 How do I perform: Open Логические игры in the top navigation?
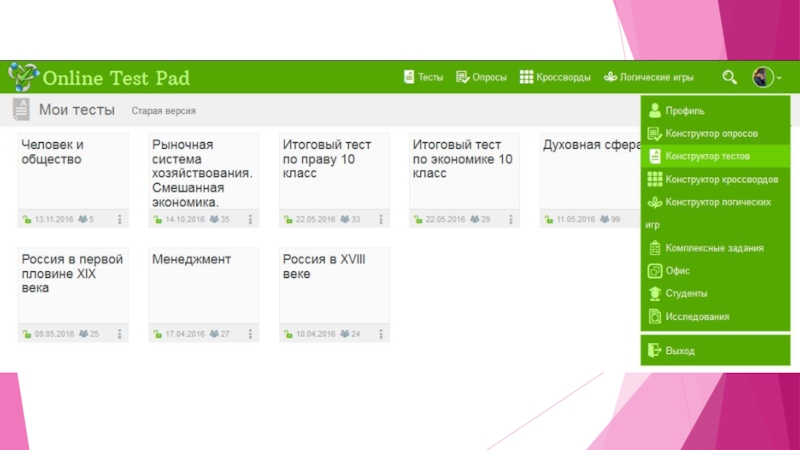coord(648,77)
